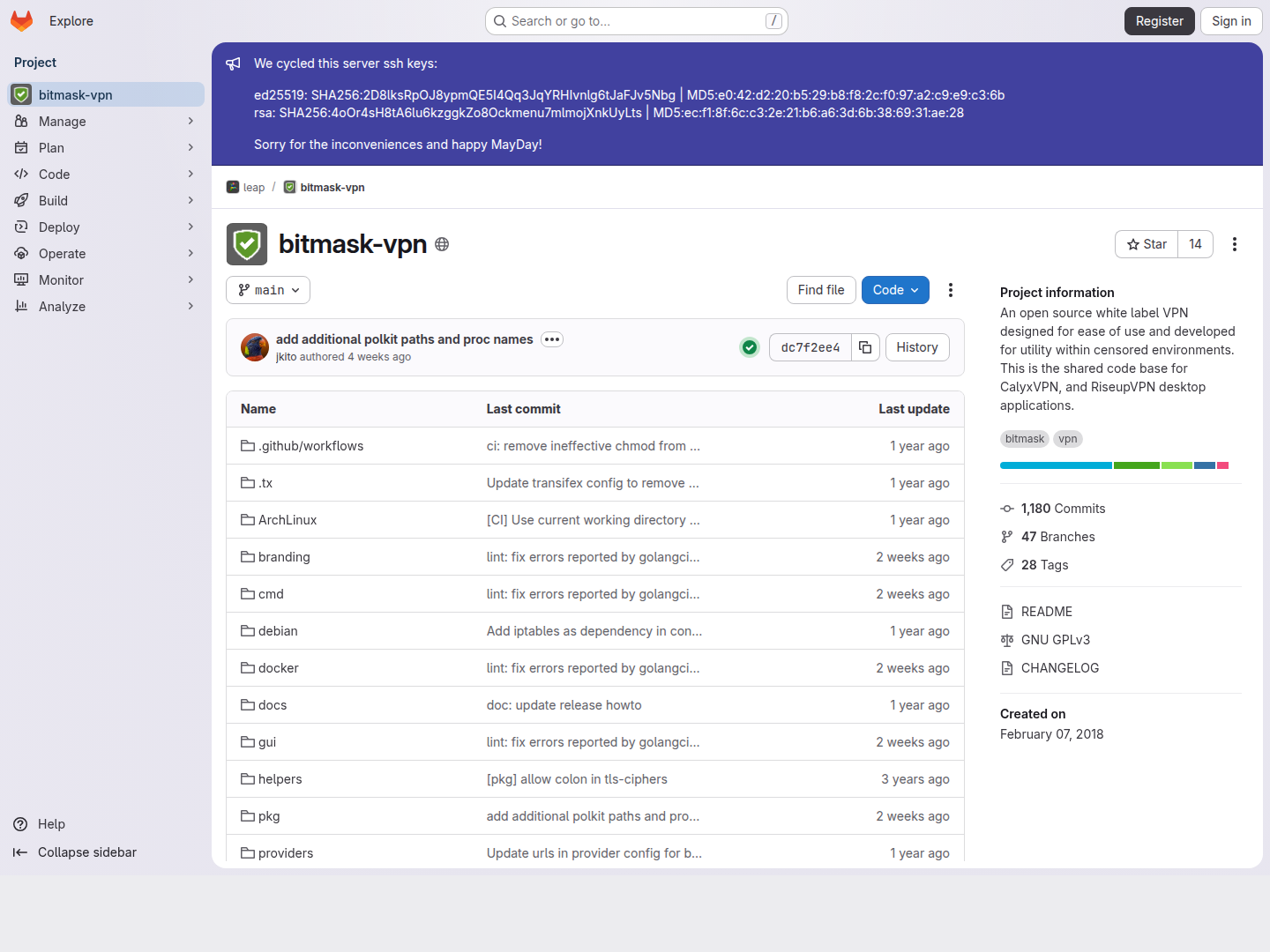The width and height of the screenshot is (1270, 952).
Task: Expand the Operate section chevron
Action: tap(190, 253)
